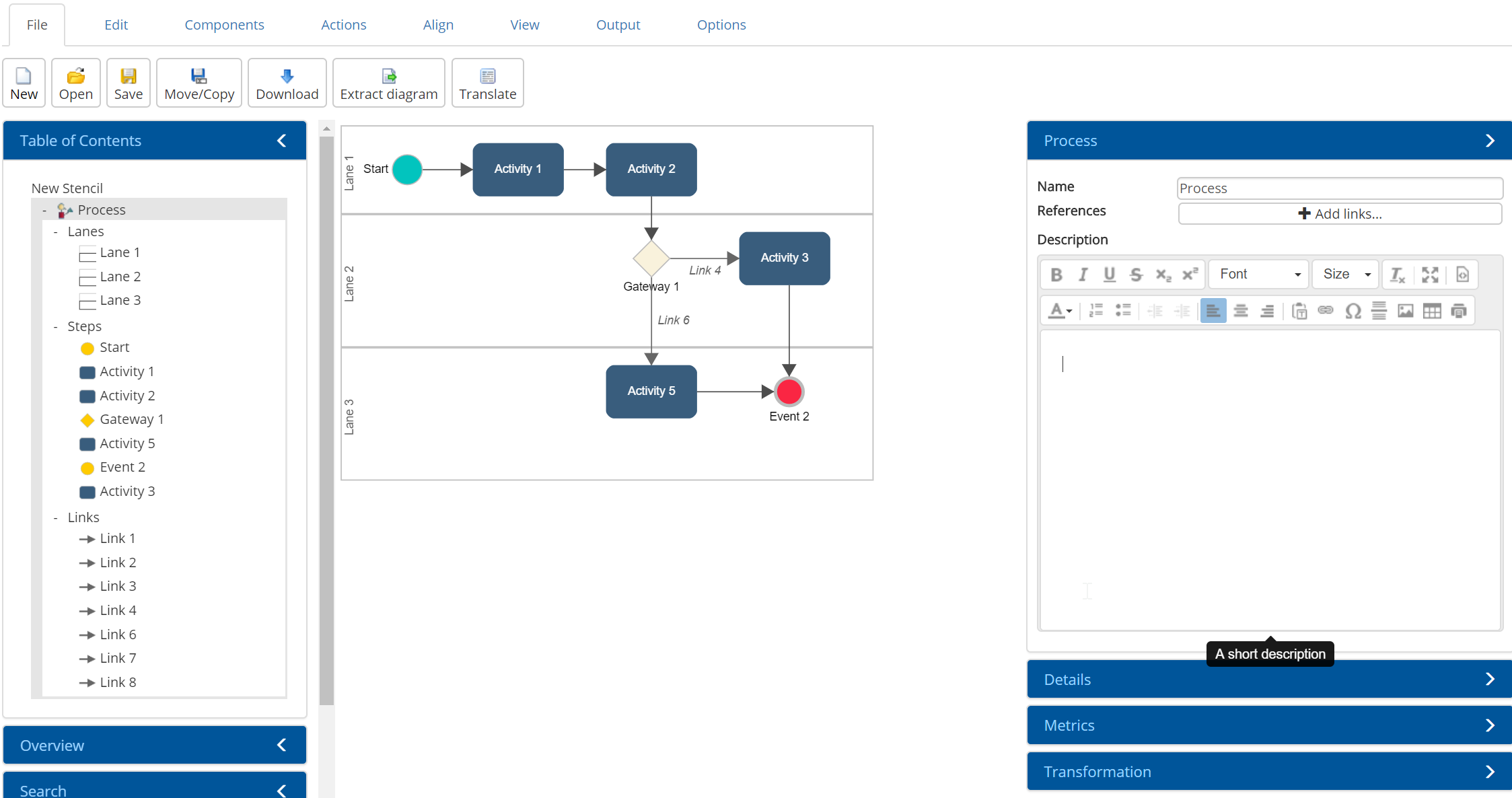Maximize the description editor

(1430, 275)
